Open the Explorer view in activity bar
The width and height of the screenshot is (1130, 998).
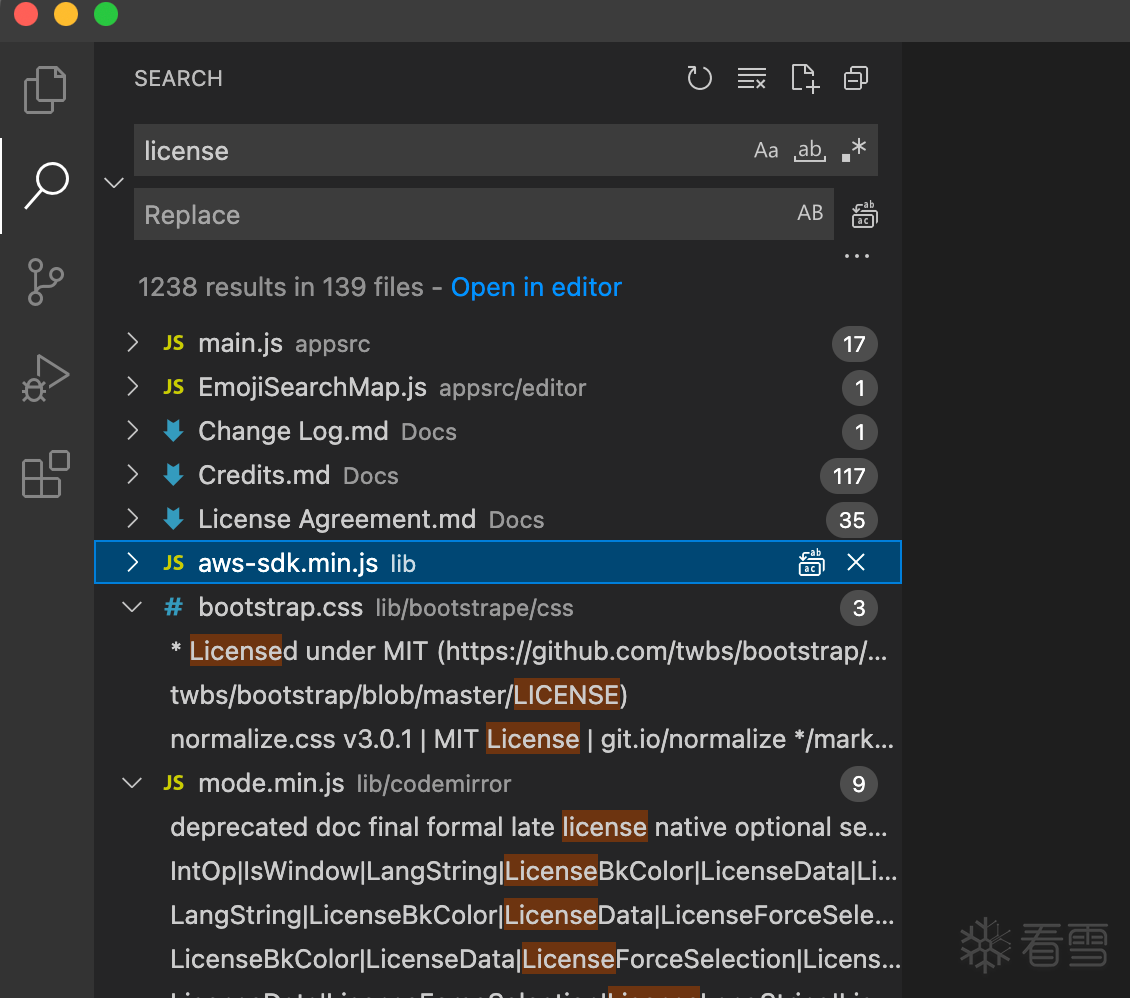coord(45,90)
